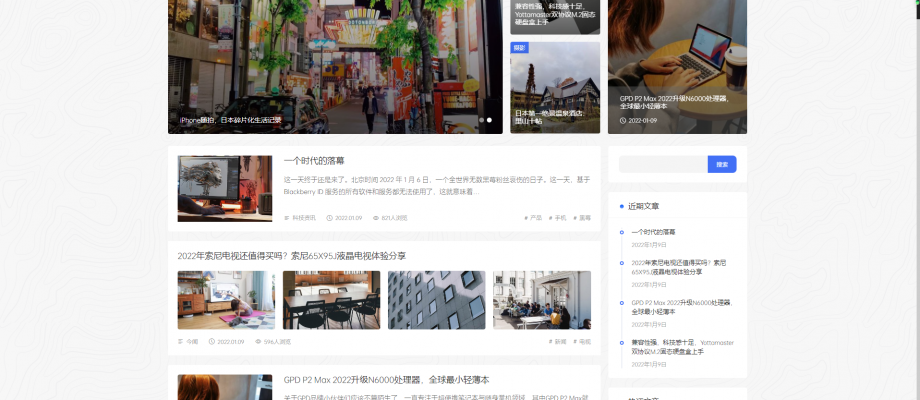Click the building windows photo thumbnail
Viewport: 920px width, 400px height.
437,300
